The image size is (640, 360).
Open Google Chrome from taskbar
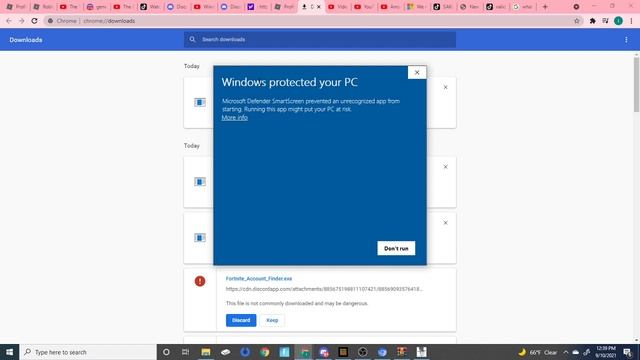point(264,352)
